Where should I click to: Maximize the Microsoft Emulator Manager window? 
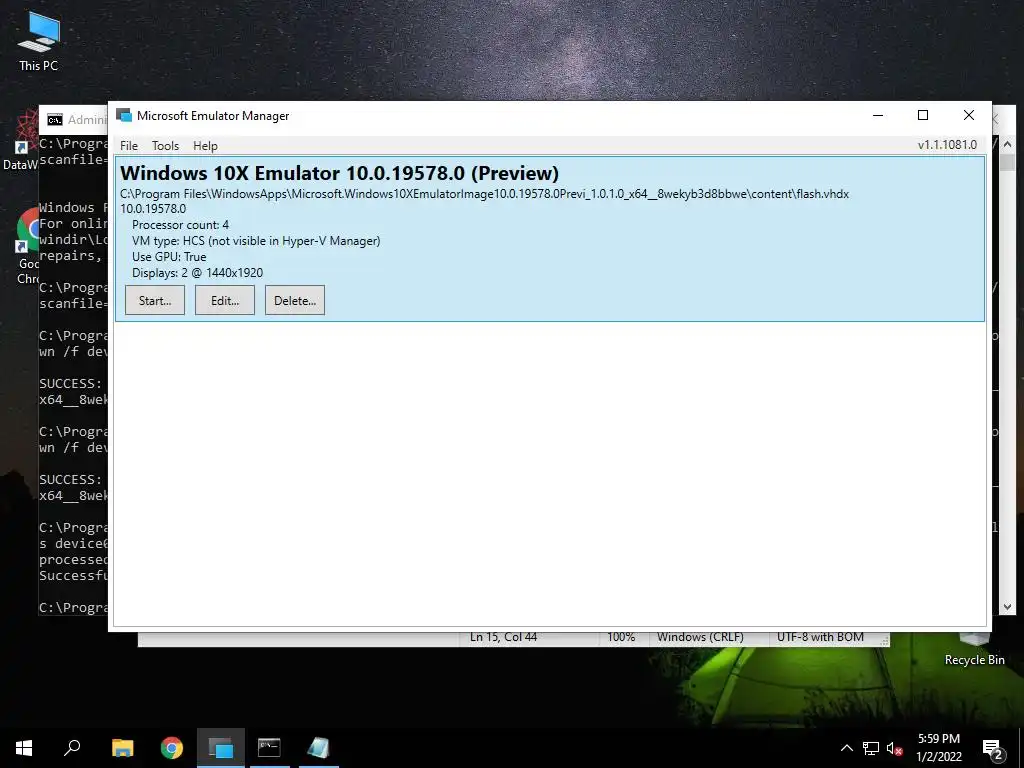(923, 116)
